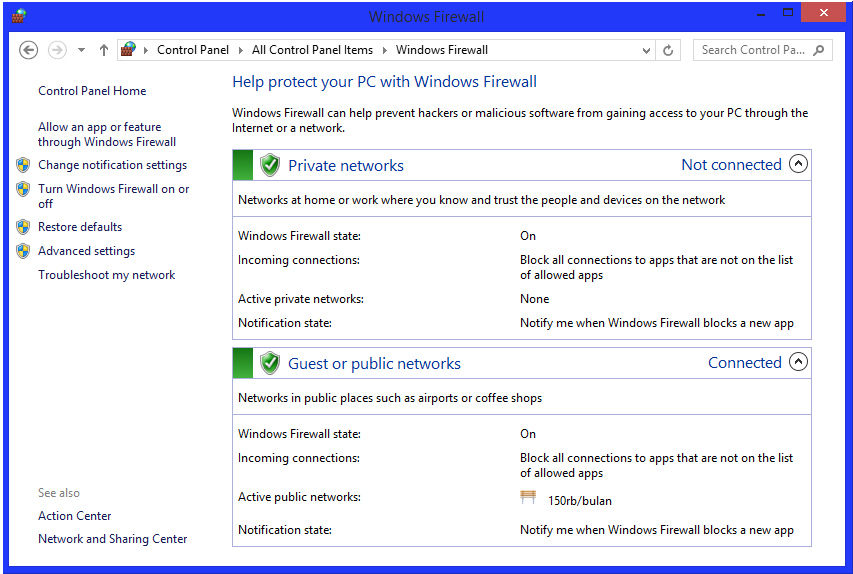Collapse Guest or public networks chevron
The image size is (853, 574).
pyautogui.click(x=798, y=362)
